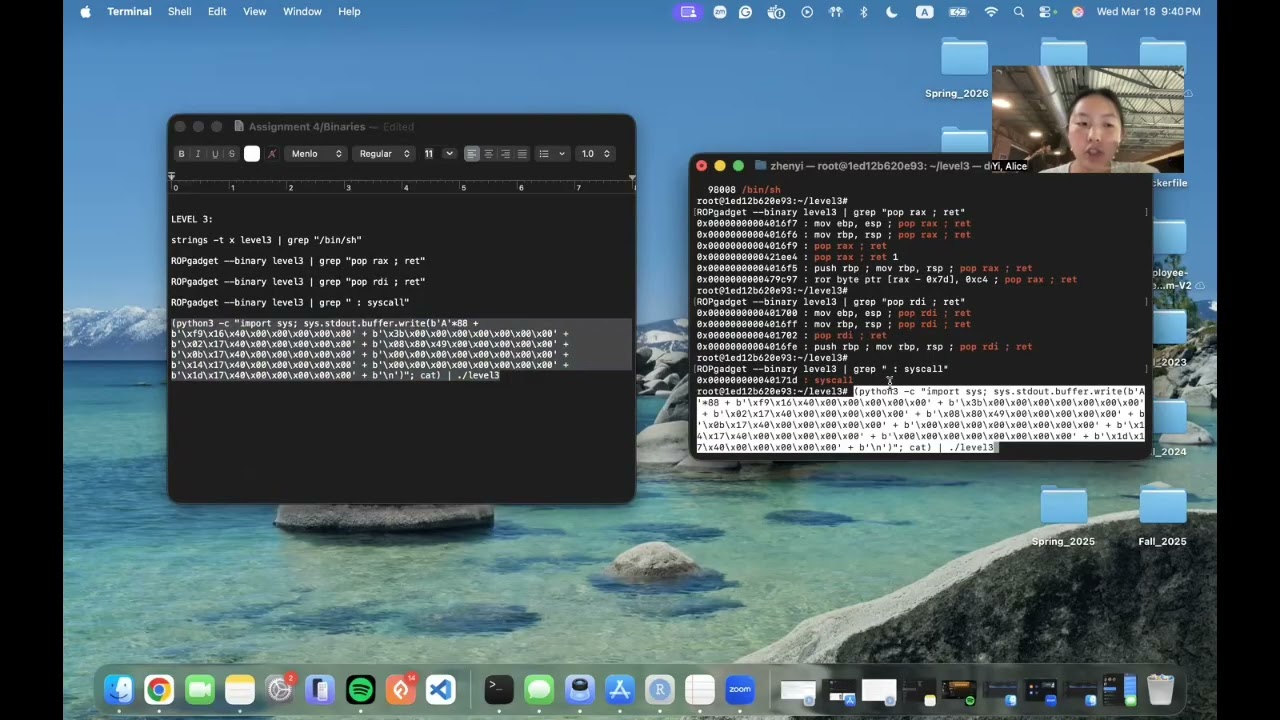Open the Help menu
The width and height of the screenshot is (1280, 720).
tap(349, 12)
